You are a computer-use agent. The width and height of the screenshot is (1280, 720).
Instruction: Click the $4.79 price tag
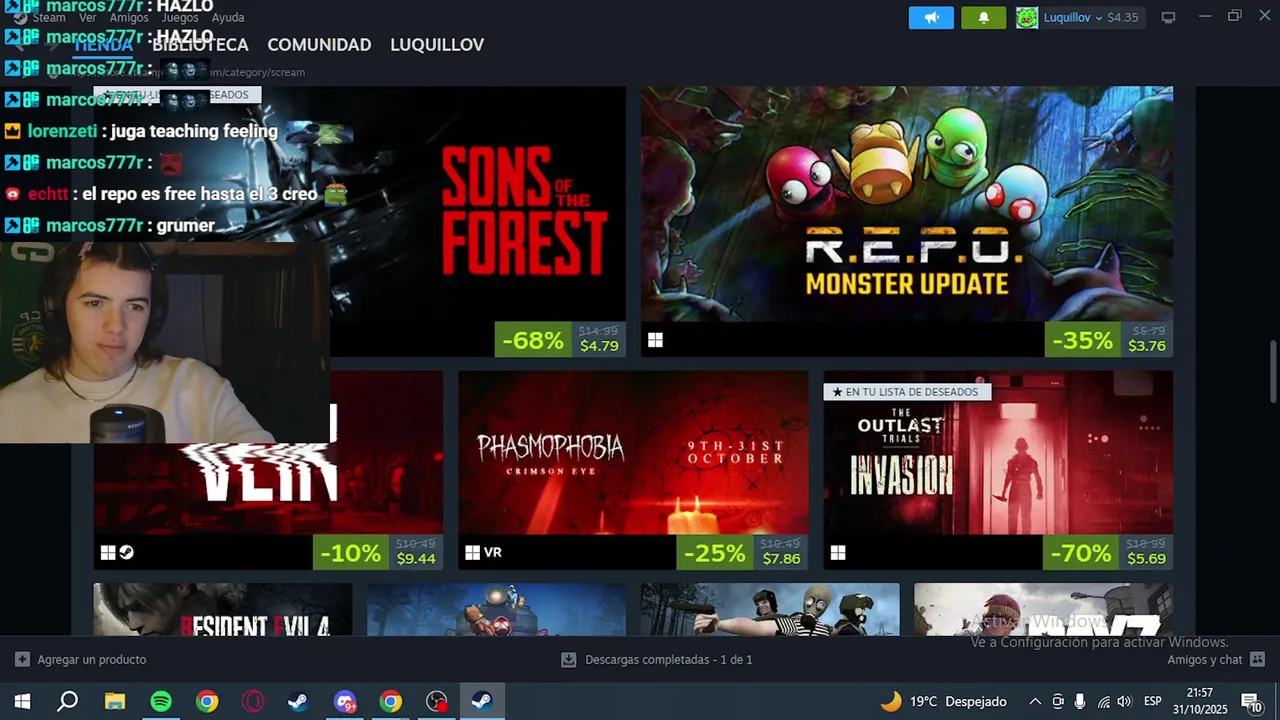(599, 346)
